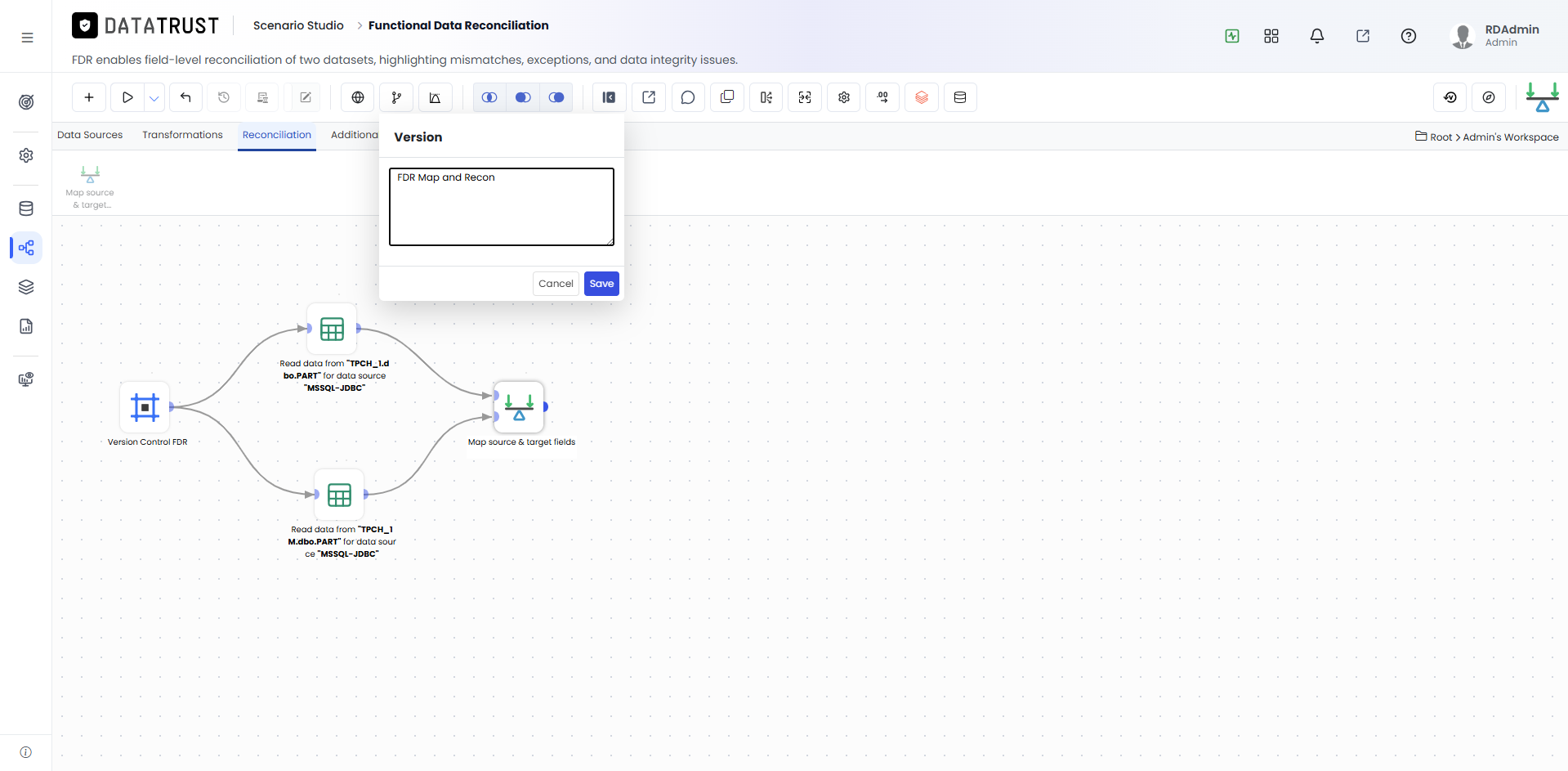This screenshot has width=1568, height=771.
Task: Run the scenario with the play button
Action: click(127, 97)
